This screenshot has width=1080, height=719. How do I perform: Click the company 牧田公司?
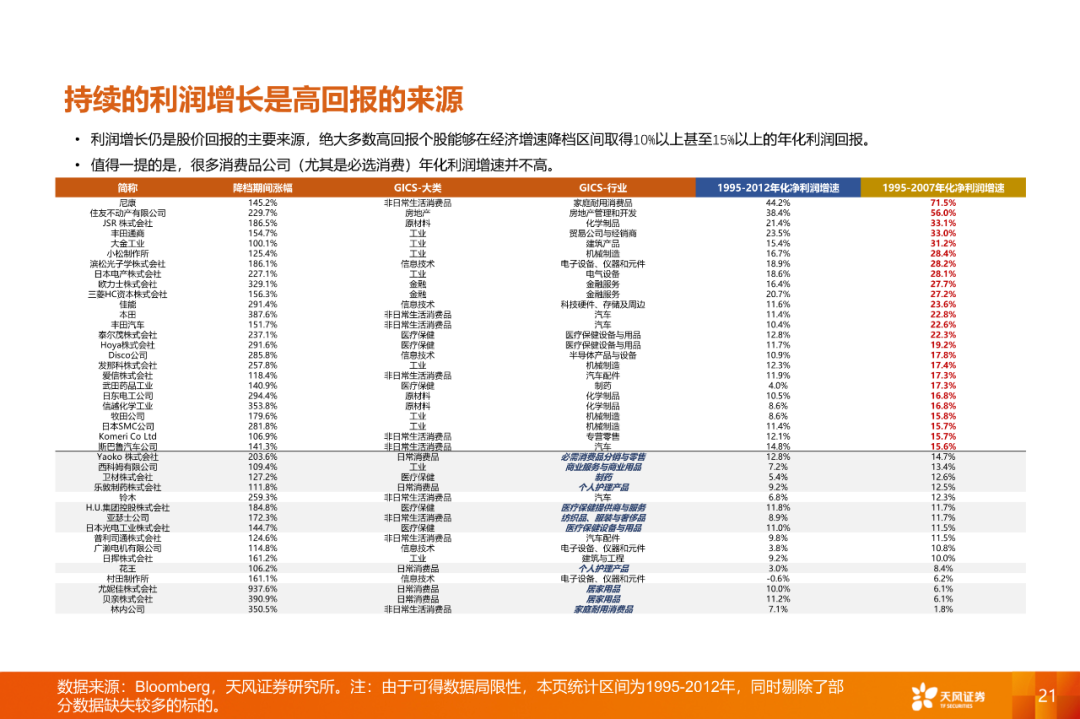tap(127, 417)
